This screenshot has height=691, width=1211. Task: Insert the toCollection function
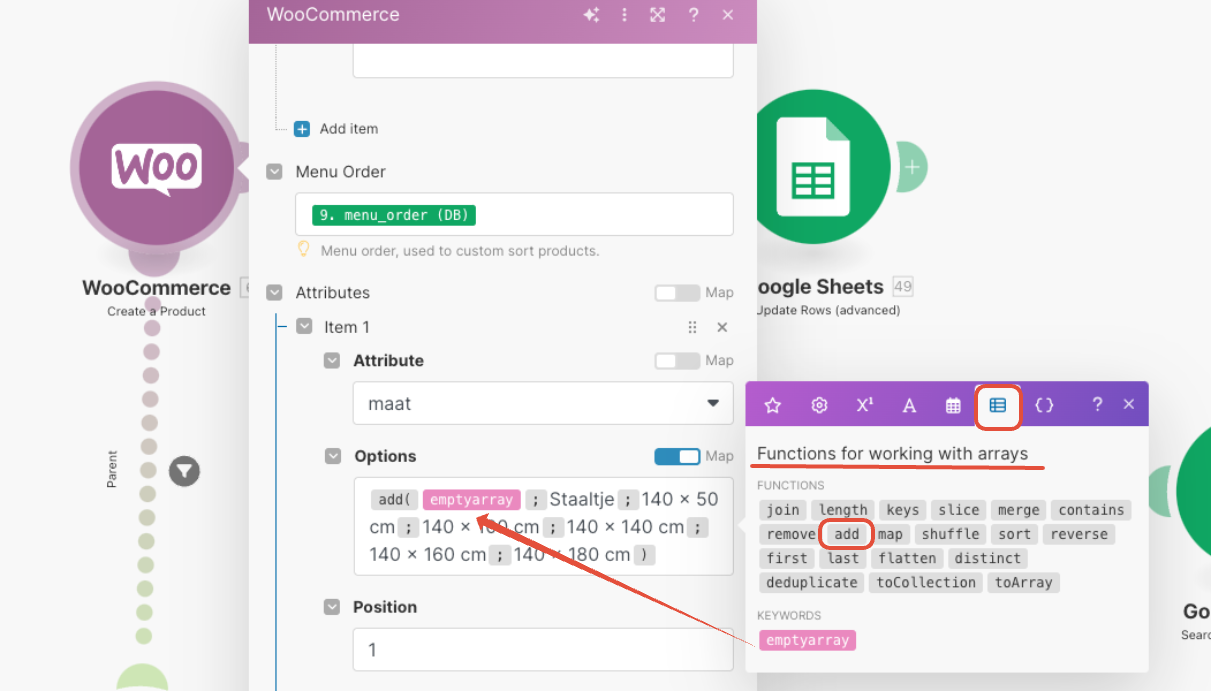point(926,582)
